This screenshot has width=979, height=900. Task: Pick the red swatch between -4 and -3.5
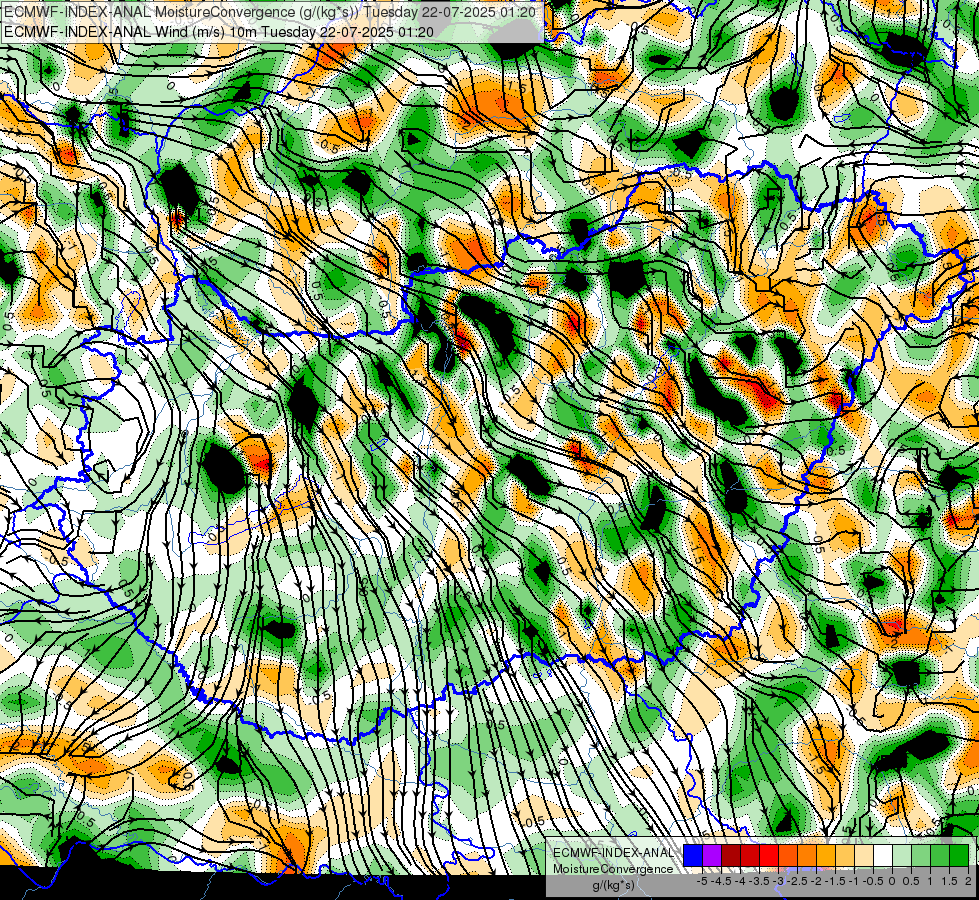coord(750,855)
